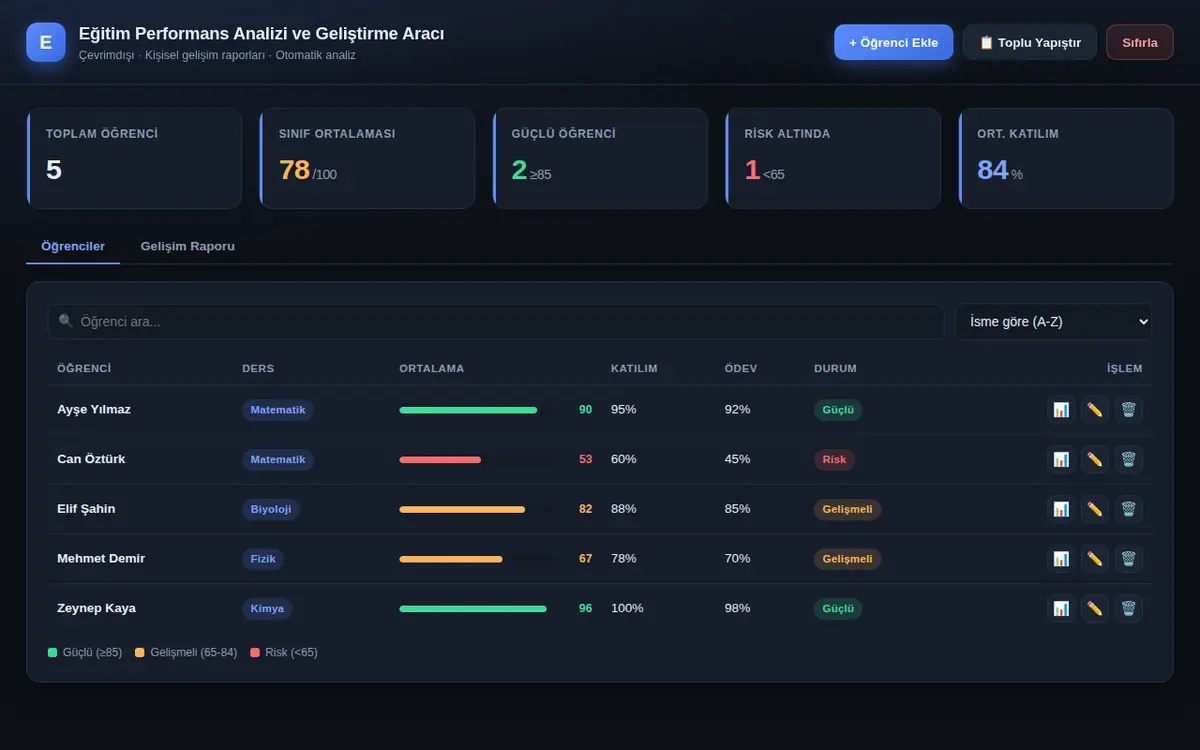Open chart report icon for Zeynep Kaya
Viewport: 1200px width, 750px height.
(1061, 608)
